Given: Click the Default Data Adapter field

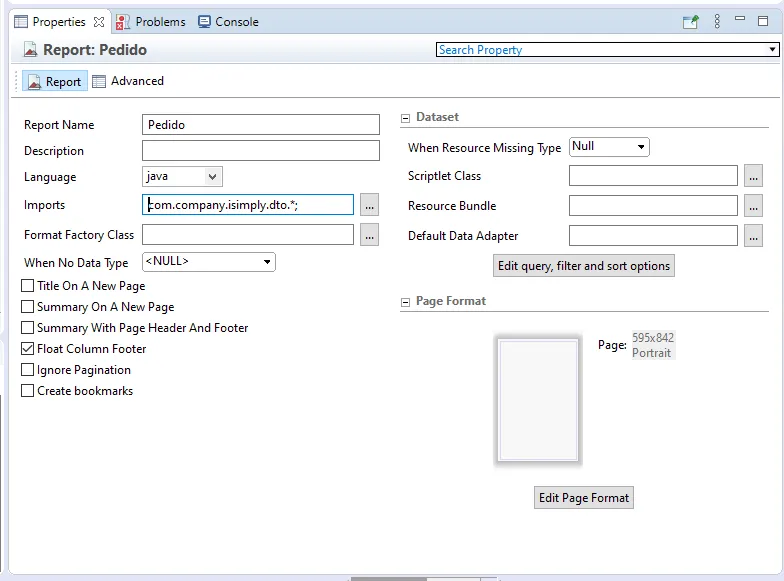Looking at the screenshot, I should point(653,236).
